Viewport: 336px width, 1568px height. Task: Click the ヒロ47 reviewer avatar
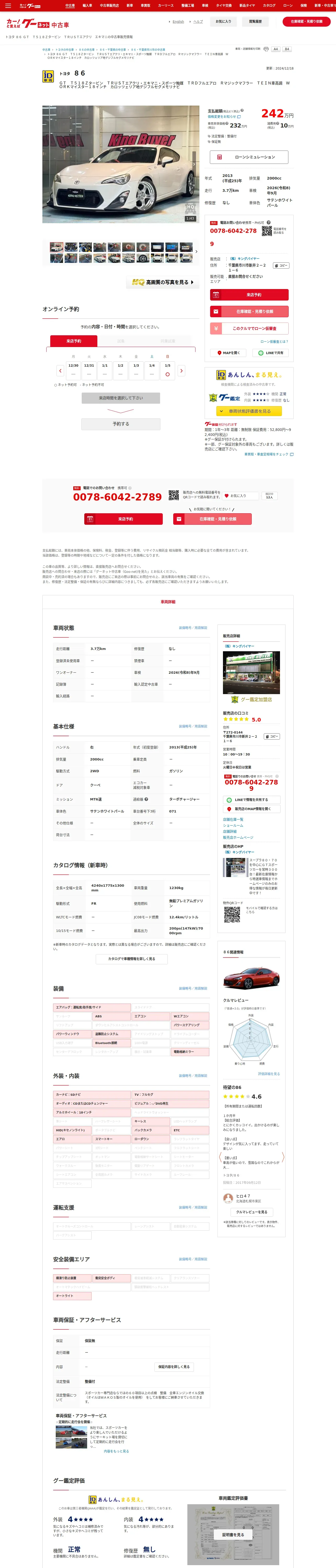click(229, 1198)
